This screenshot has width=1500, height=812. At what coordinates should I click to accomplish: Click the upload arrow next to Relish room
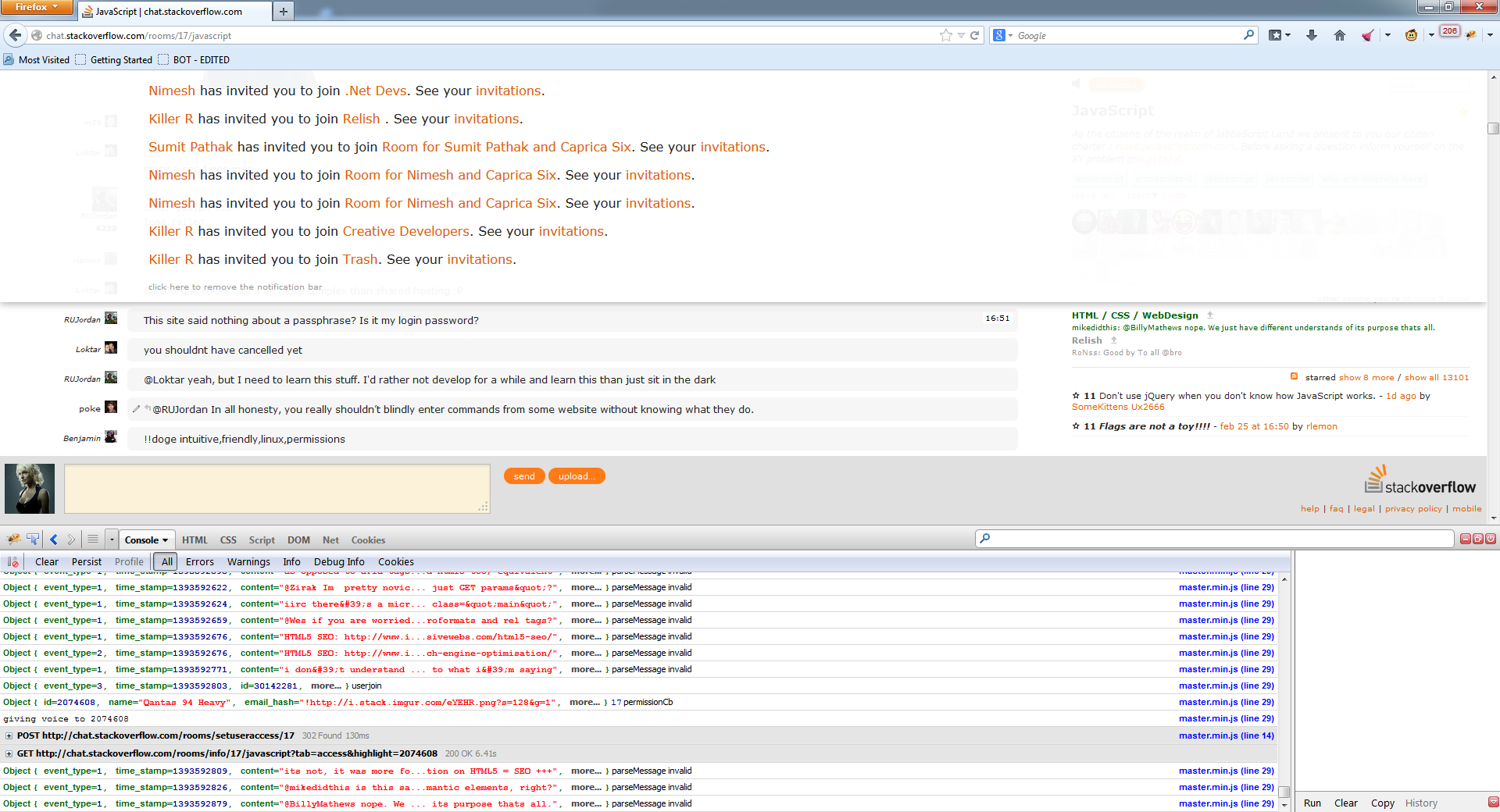tap(1114, 340)
